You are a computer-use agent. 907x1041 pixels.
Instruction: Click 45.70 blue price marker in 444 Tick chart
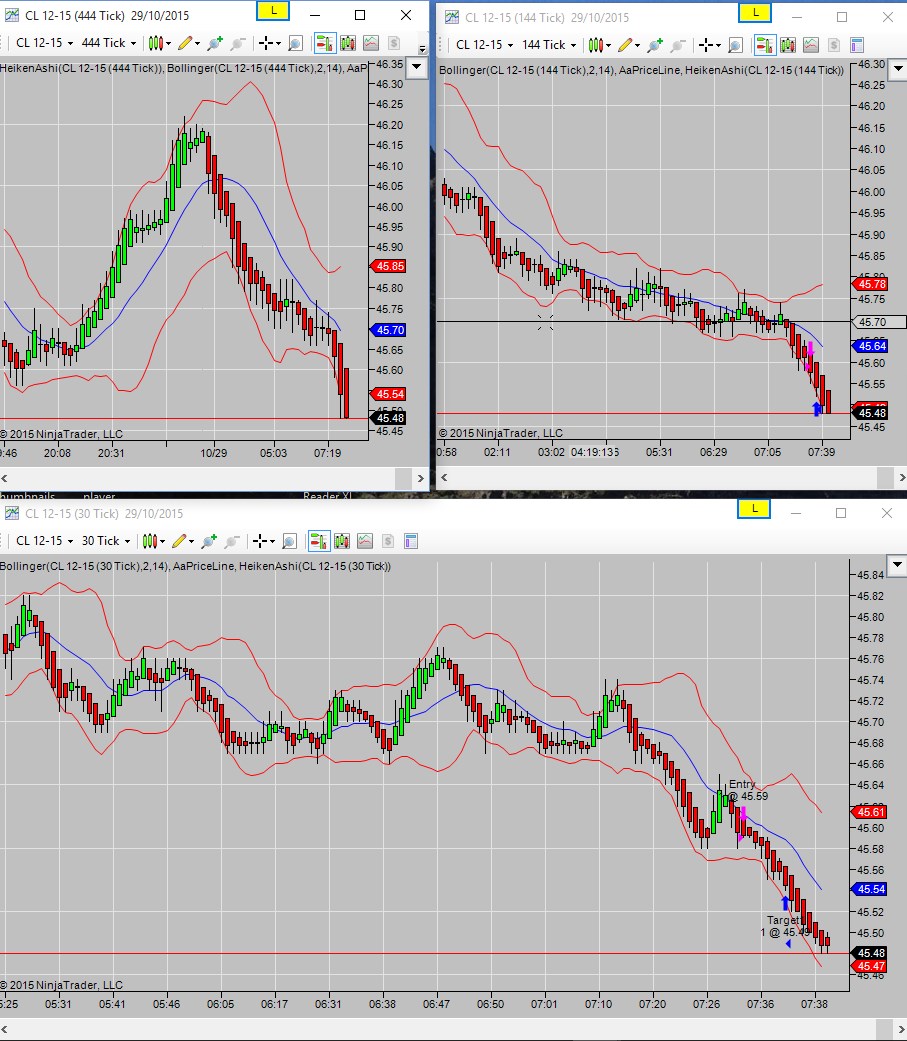click(387, 330)
